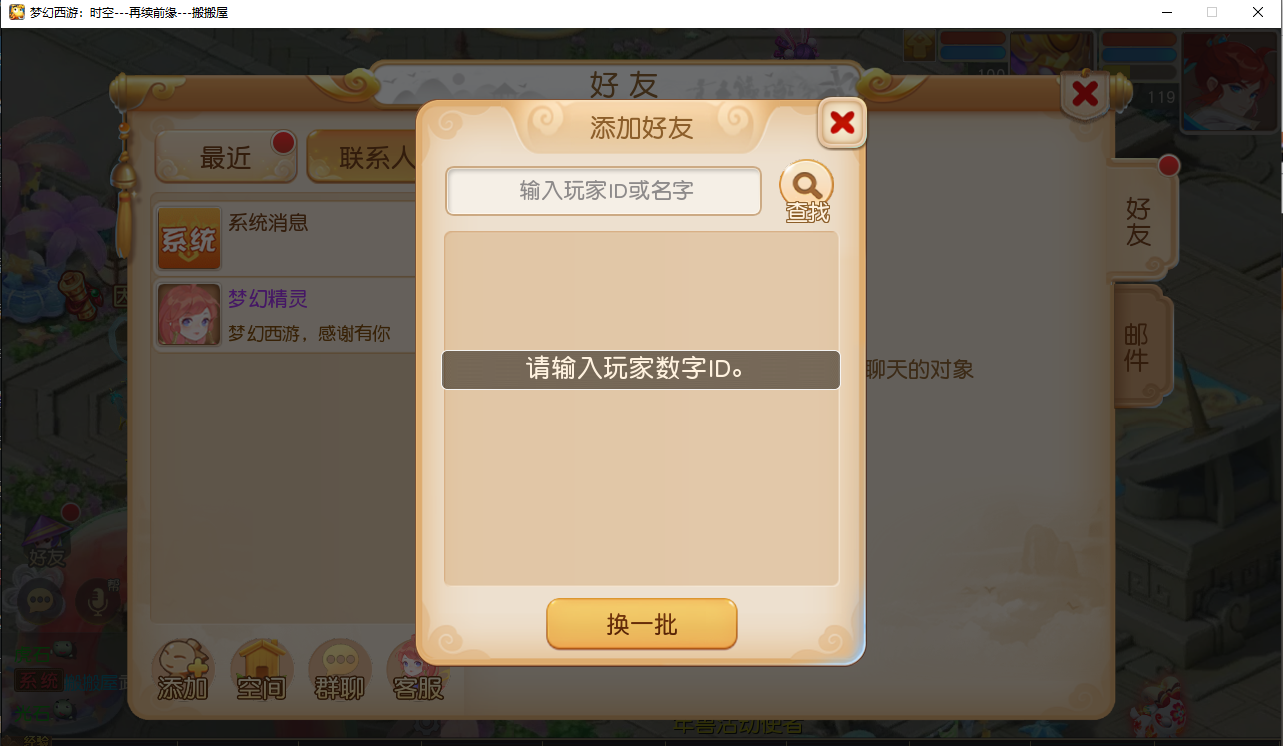1283x746 pixels.
Task: Open the 梦幻精灵 avatar thumbnail
Action: (x=189, y=314)
